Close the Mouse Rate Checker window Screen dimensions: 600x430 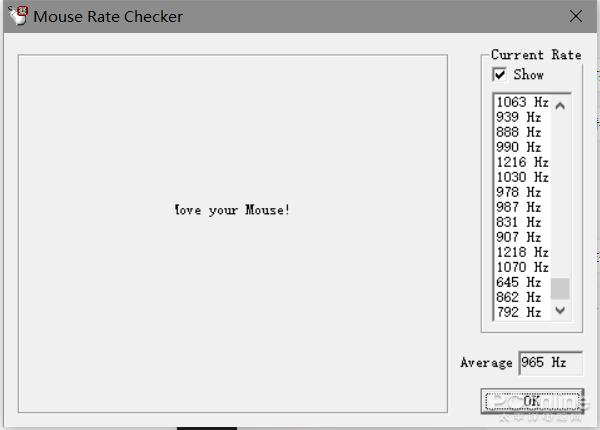tap(576, 16)
